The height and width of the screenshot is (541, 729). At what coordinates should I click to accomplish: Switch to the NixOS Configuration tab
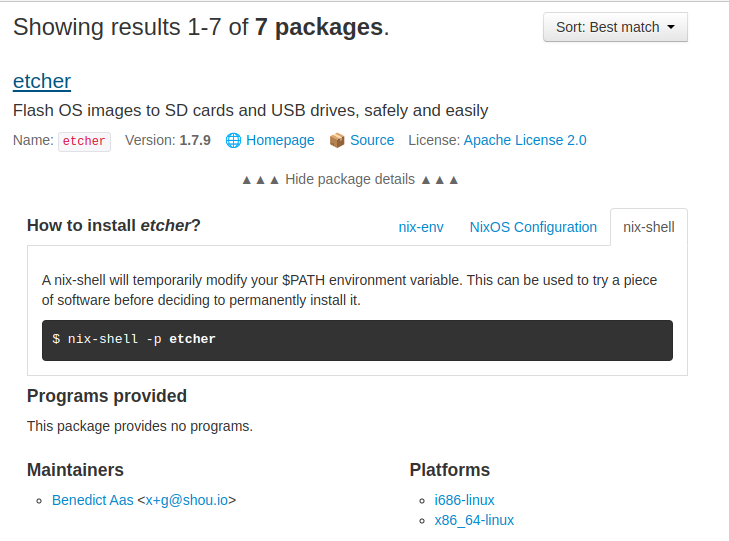(533, 227)
